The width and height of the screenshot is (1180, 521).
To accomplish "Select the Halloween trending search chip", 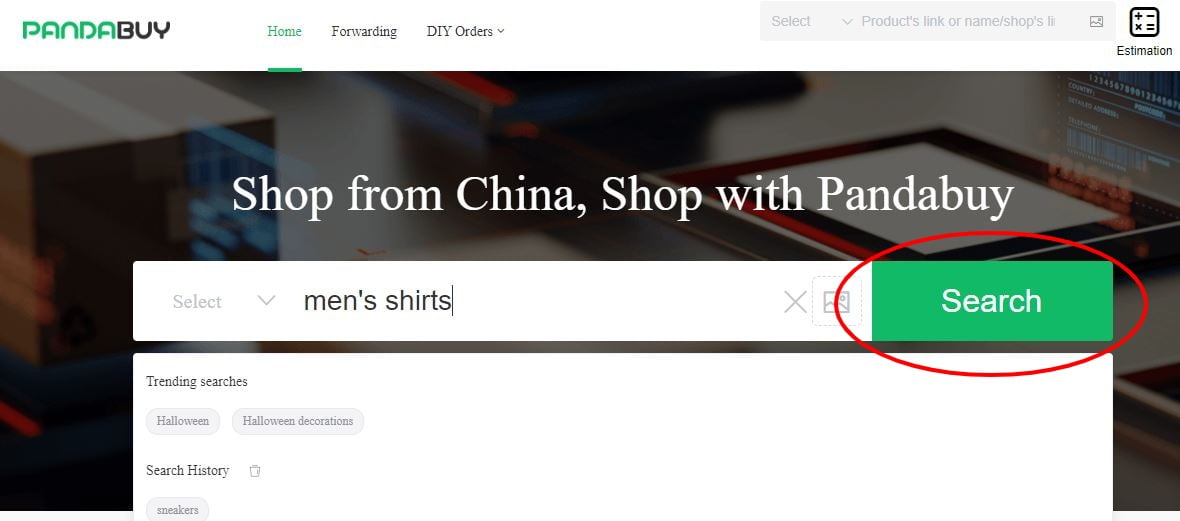I will (x=183, y=421).
